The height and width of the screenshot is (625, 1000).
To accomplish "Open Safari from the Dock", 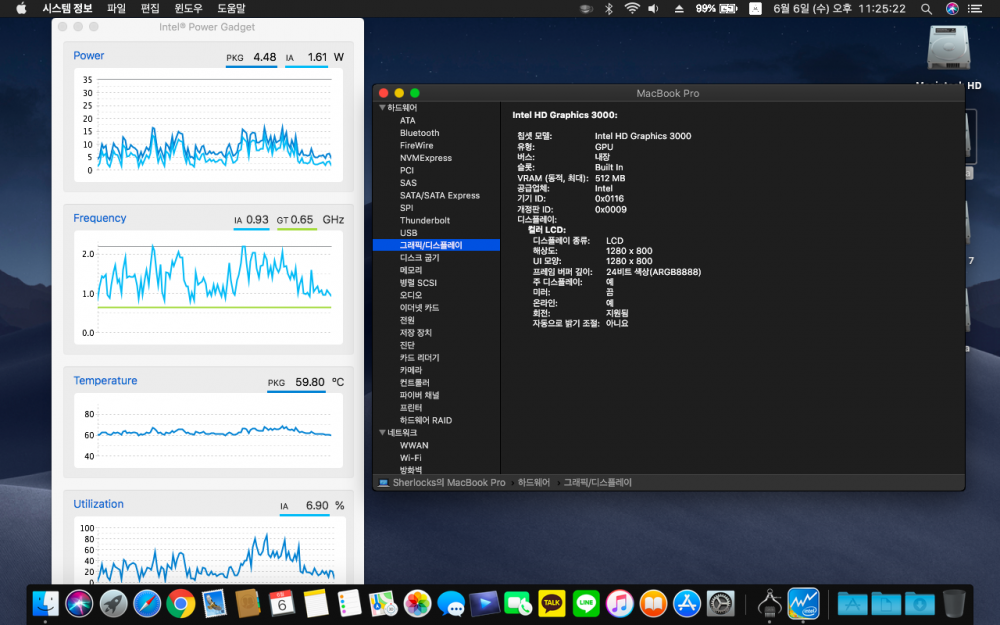I will pos(147,603).
